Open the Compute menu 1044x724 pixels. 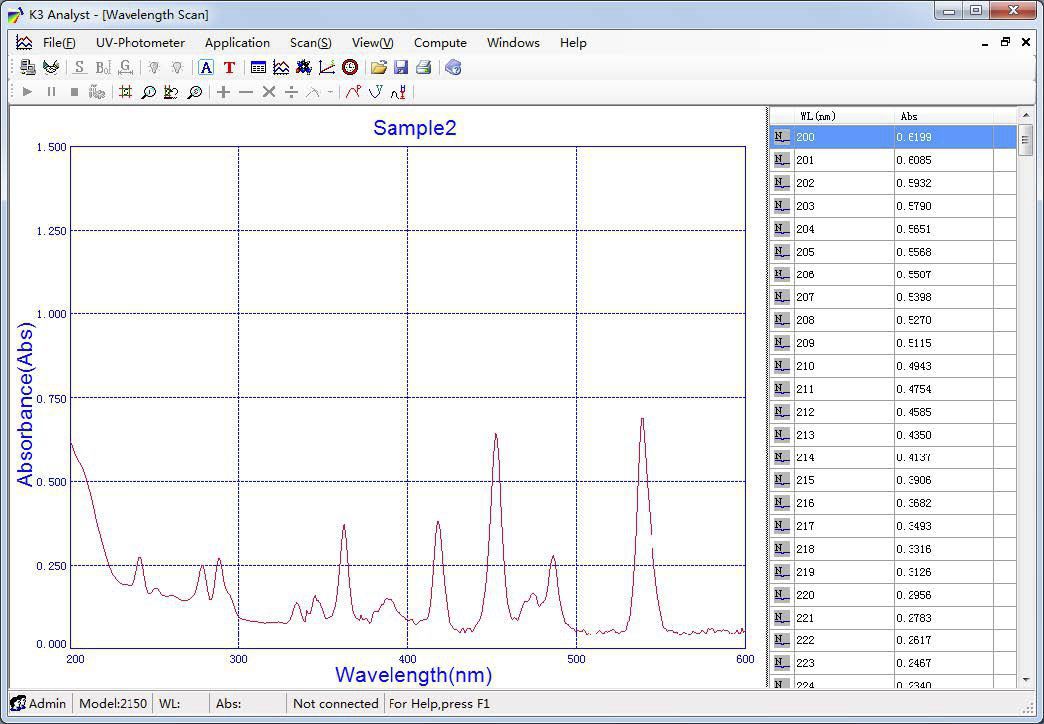click(440, 43)
